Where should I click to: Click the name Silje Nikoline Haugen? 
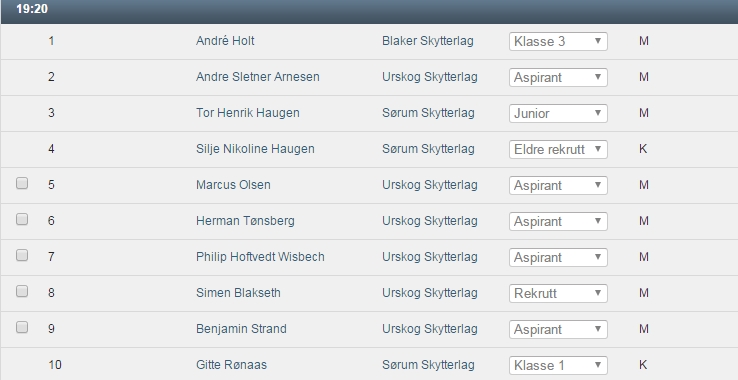pos(255,149)
